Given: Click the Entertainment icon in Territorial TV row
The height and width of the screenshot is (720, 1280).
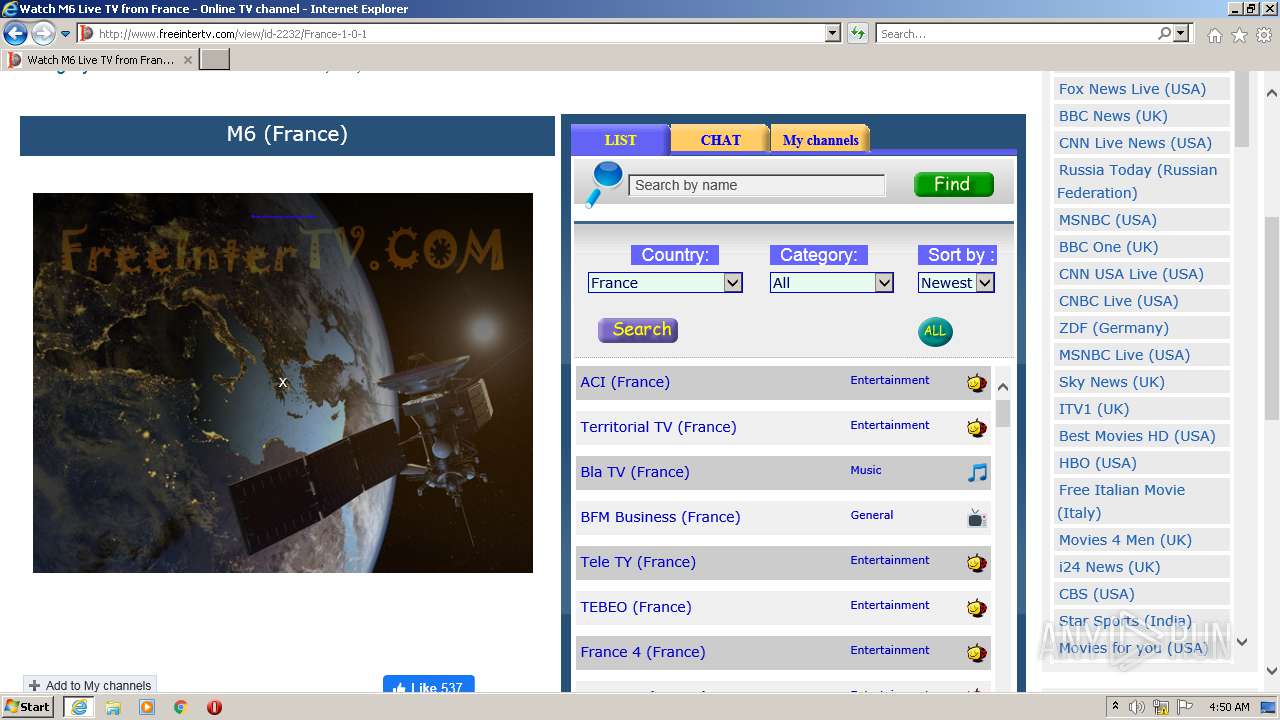Looking at the screenshot, I should [977, 427].
